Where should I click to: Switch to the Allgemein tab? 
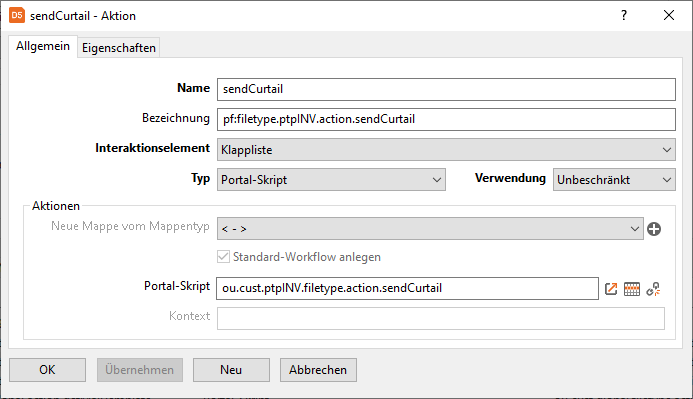[43, 46]
